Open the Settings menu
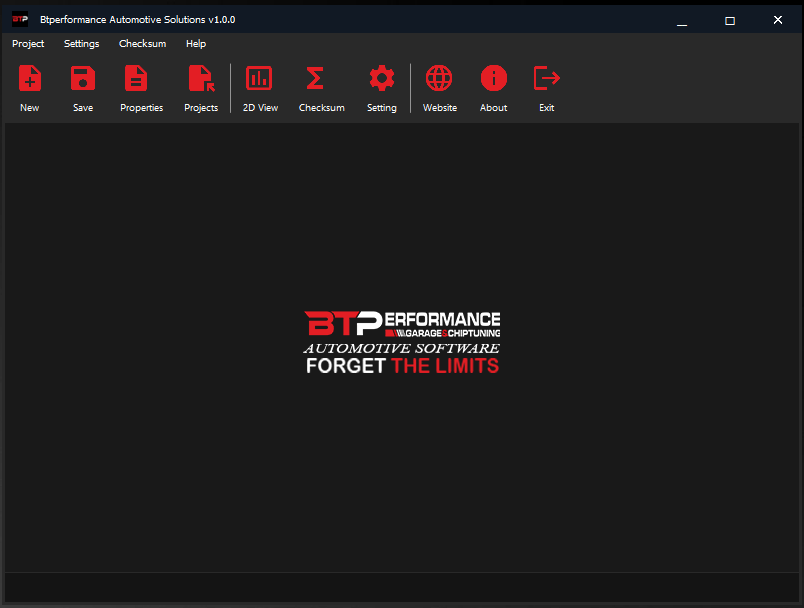 pos(81,43)
